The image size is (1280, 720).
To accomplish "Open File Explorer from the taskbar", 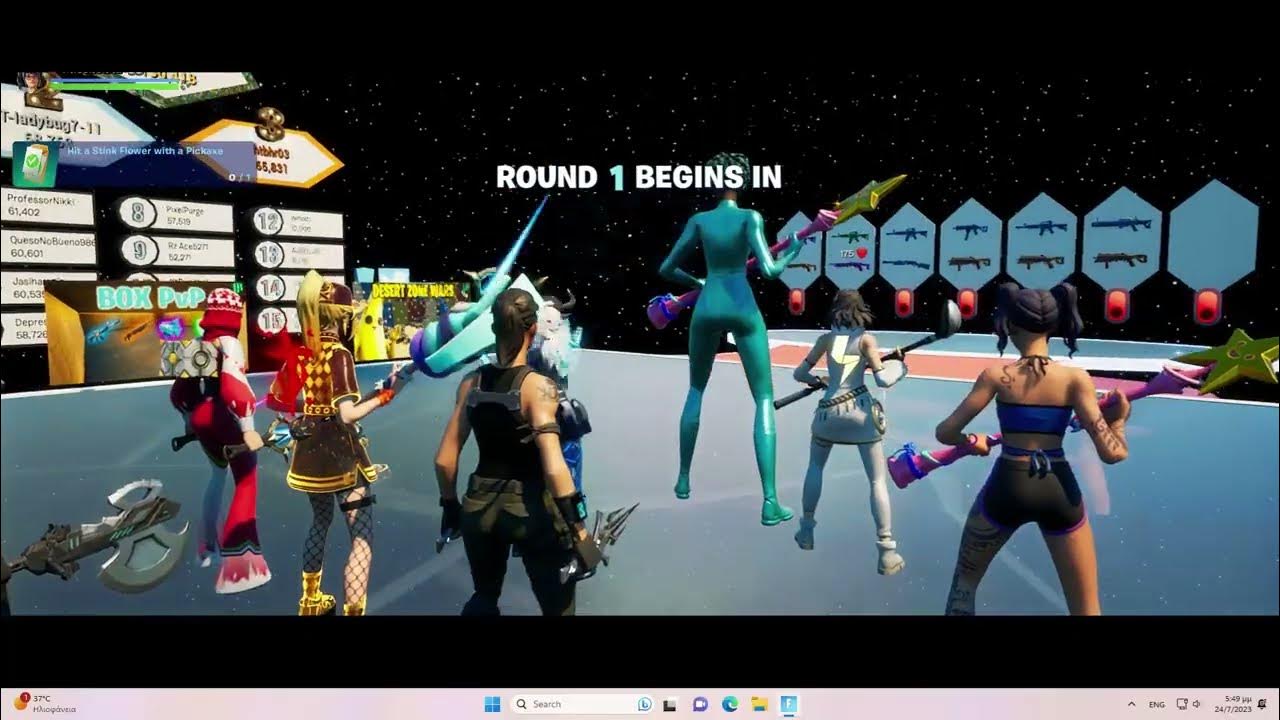I will point(759,704).
